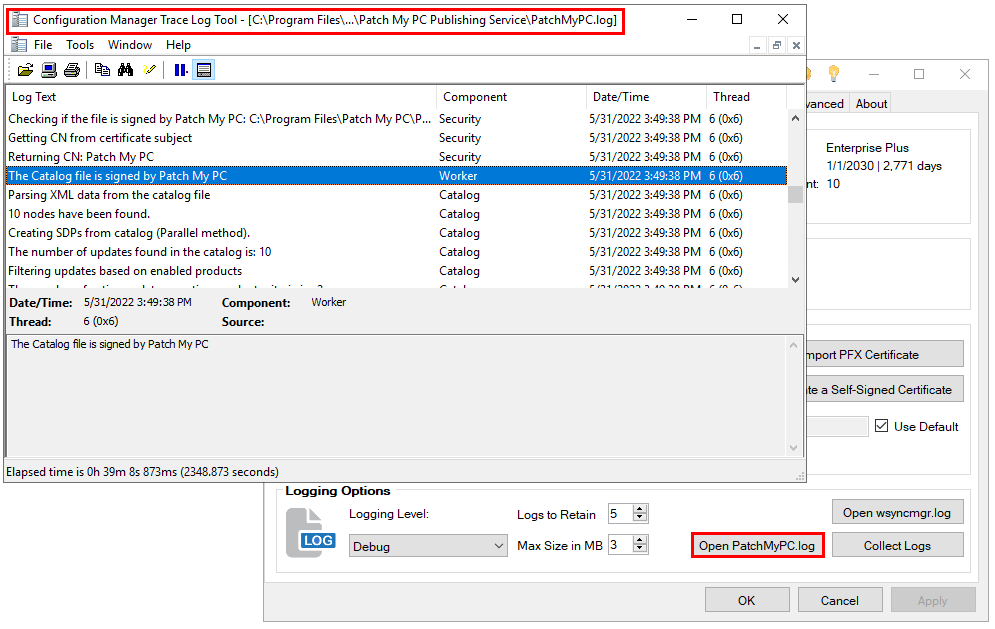995x629 pixels.
Task: Click the inner document restore button
Action: [x=777, y=46]
